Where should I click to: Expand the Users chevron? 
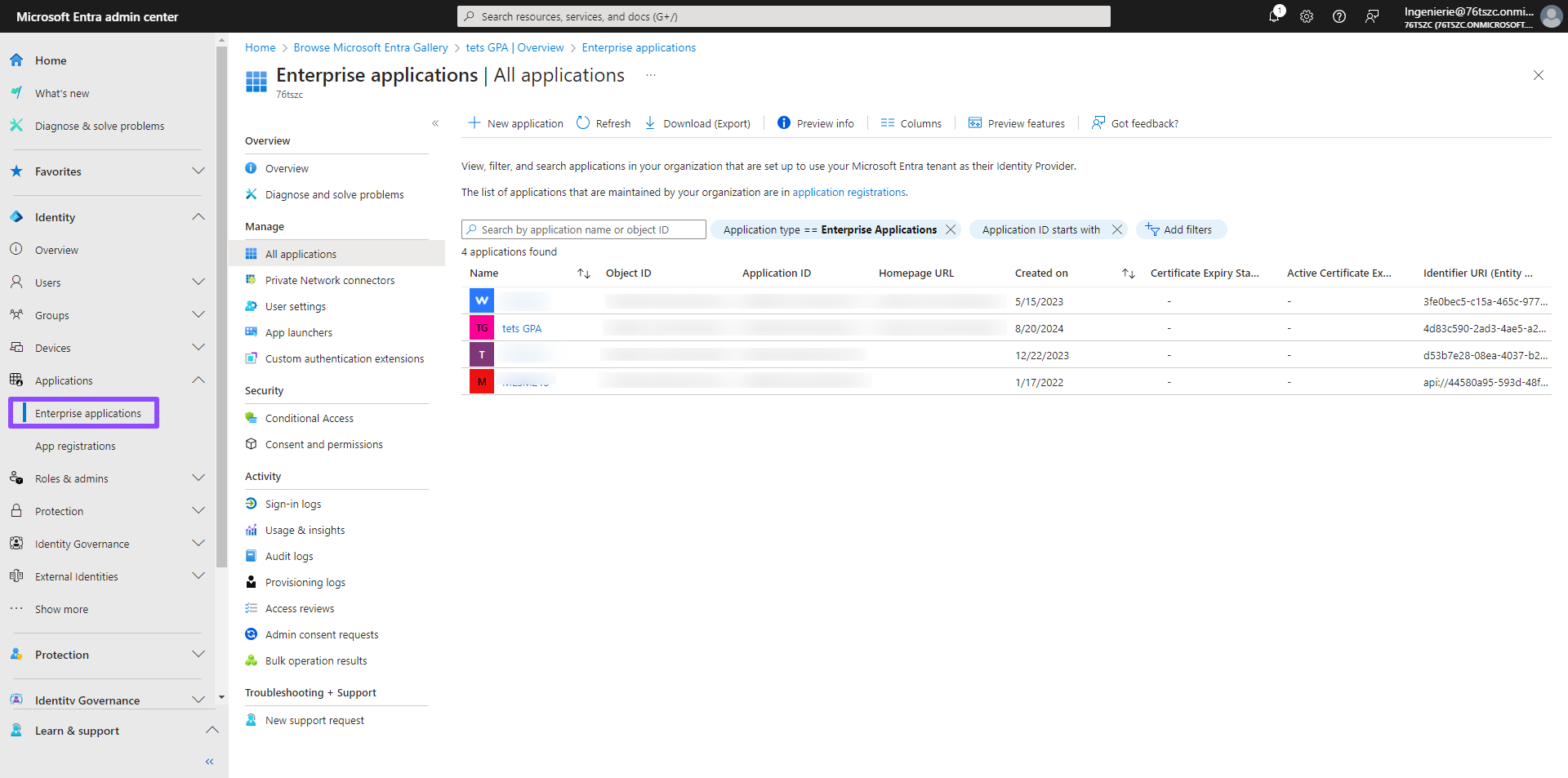click(x=198, y=282)
